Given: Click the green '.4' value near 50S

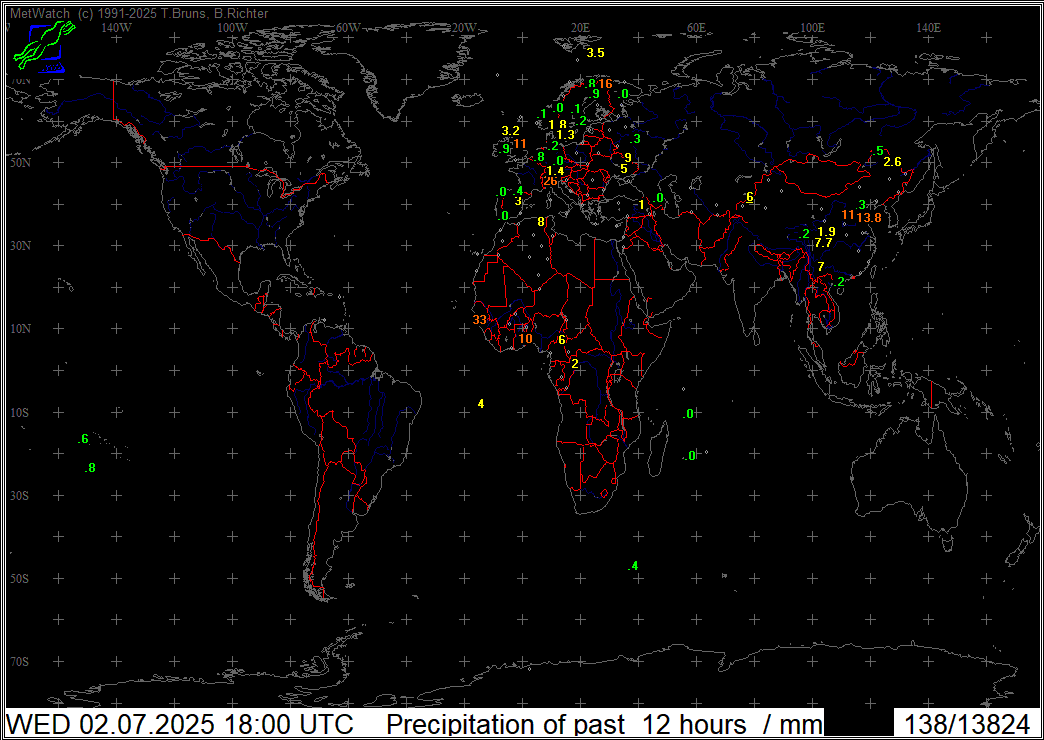Looking at the screenshot, I should pyautogui.click(x=633, y=566).
